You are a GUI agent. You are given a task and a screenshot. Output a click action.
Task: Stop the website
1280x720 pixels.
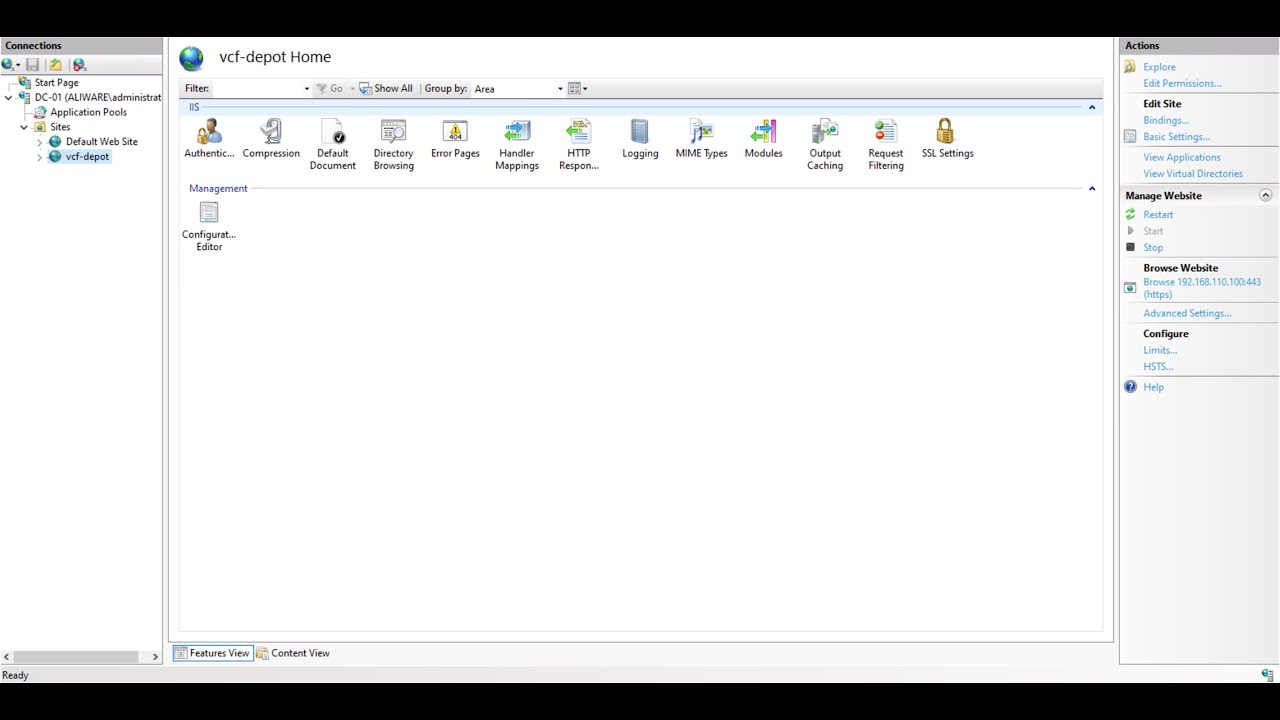(x=1153, y=248)
